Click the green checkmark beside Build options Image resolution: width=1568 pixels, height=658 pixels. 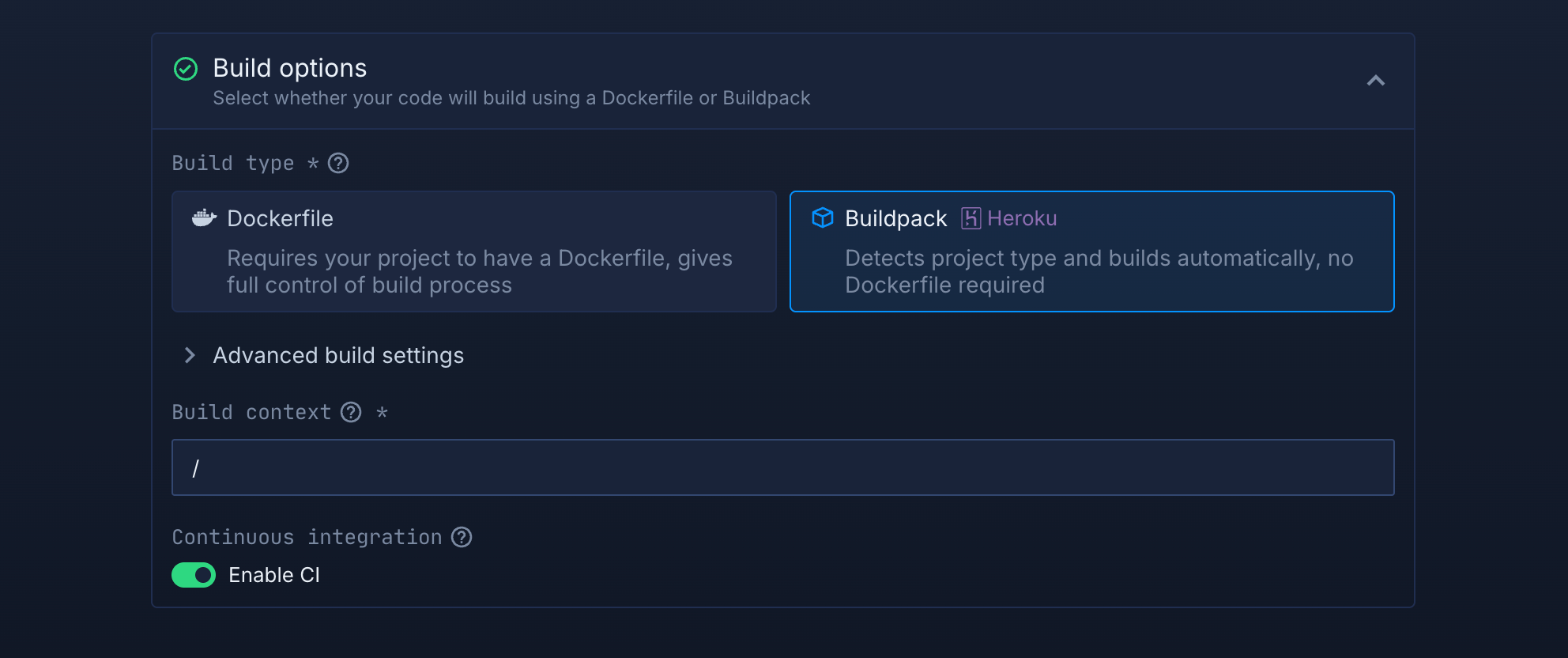(186, 70)
